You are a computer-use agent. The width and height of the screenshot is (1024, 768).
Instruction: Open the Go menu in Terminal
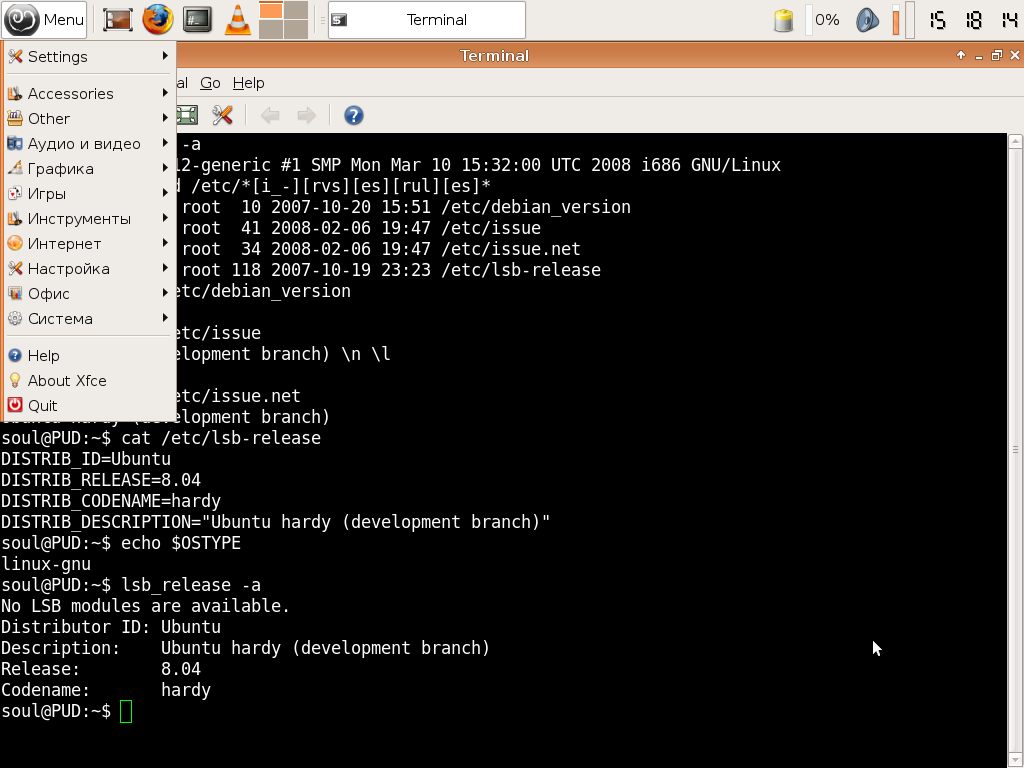(x=210, y=83)
